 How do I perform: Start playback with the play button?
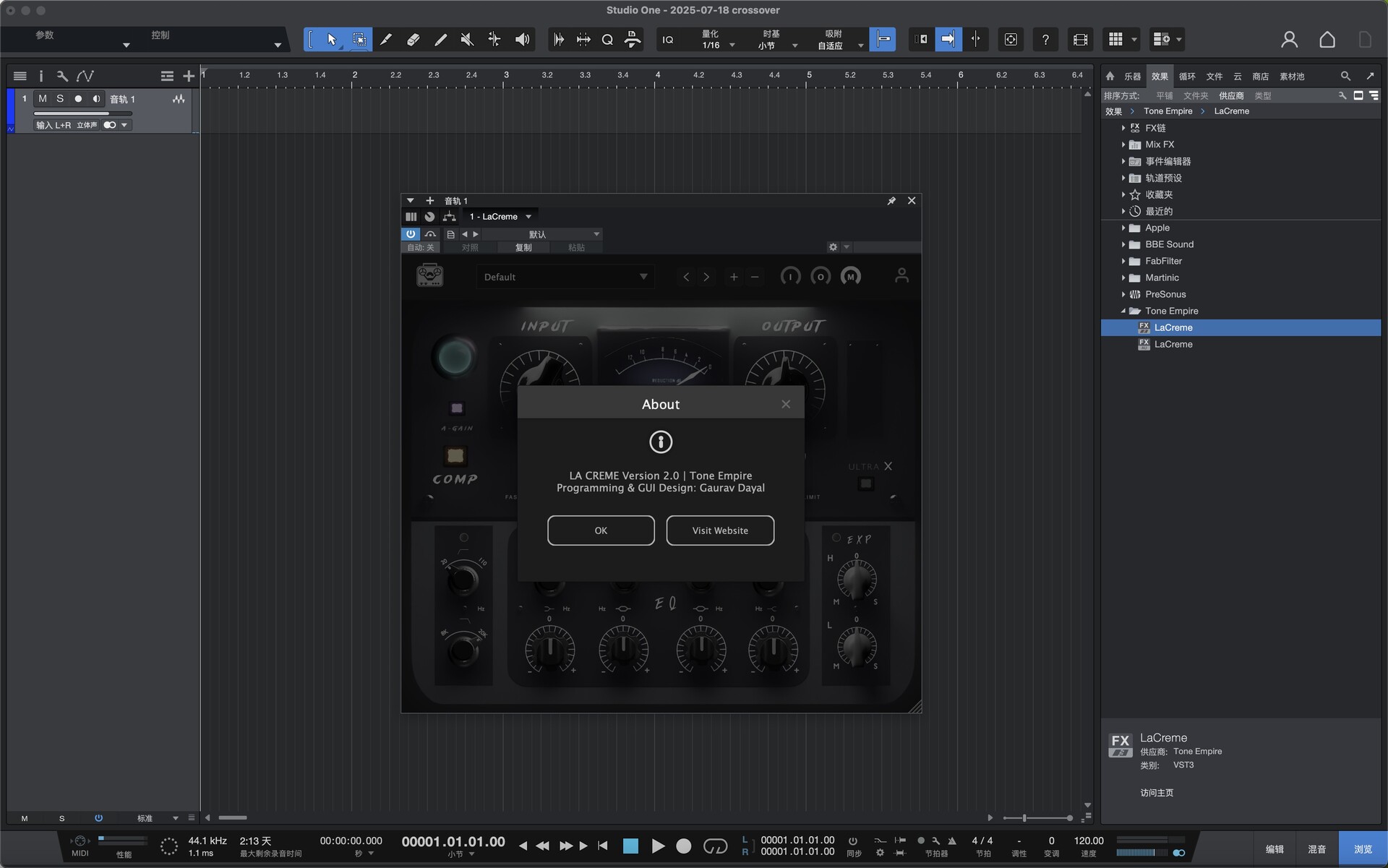click(657, 846)
